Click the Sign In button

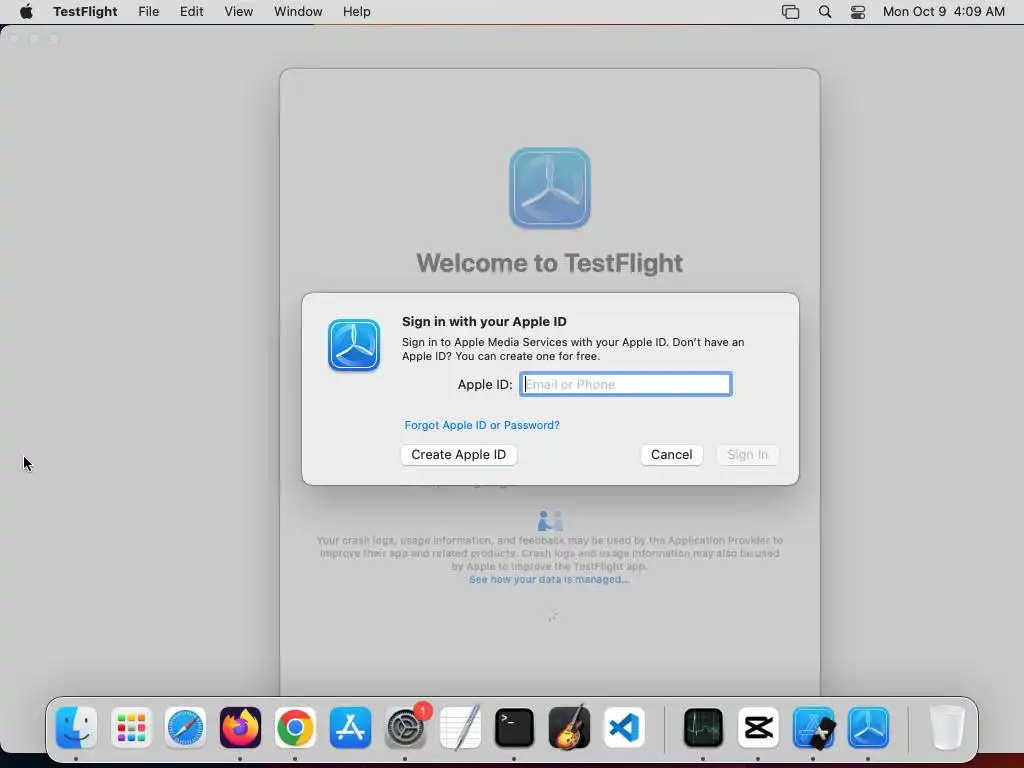[x=748, y=455]
